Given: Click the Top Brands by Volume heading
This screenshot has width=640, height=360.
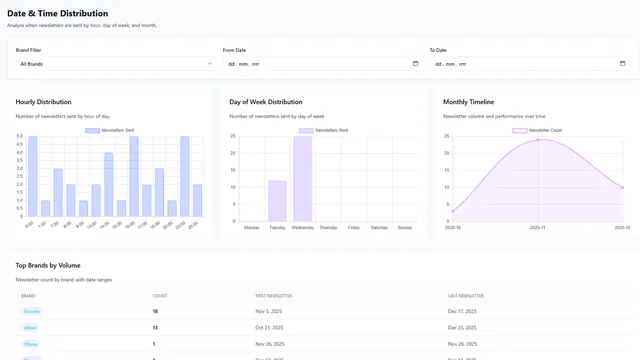Looking at the screenshot, I should (48, 265).
